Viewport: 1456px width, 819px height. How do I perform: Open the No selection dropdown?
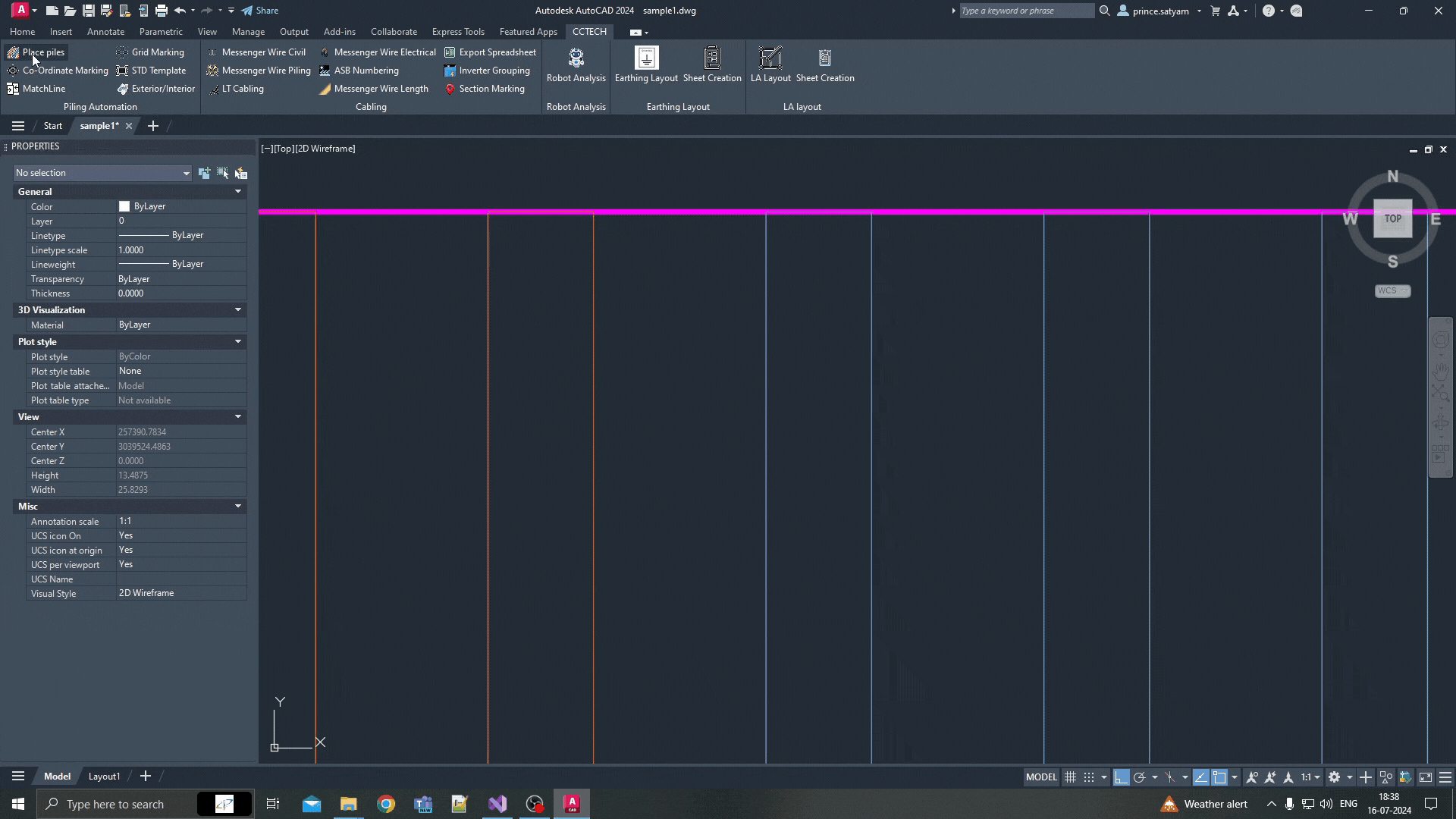coord(102,173)
